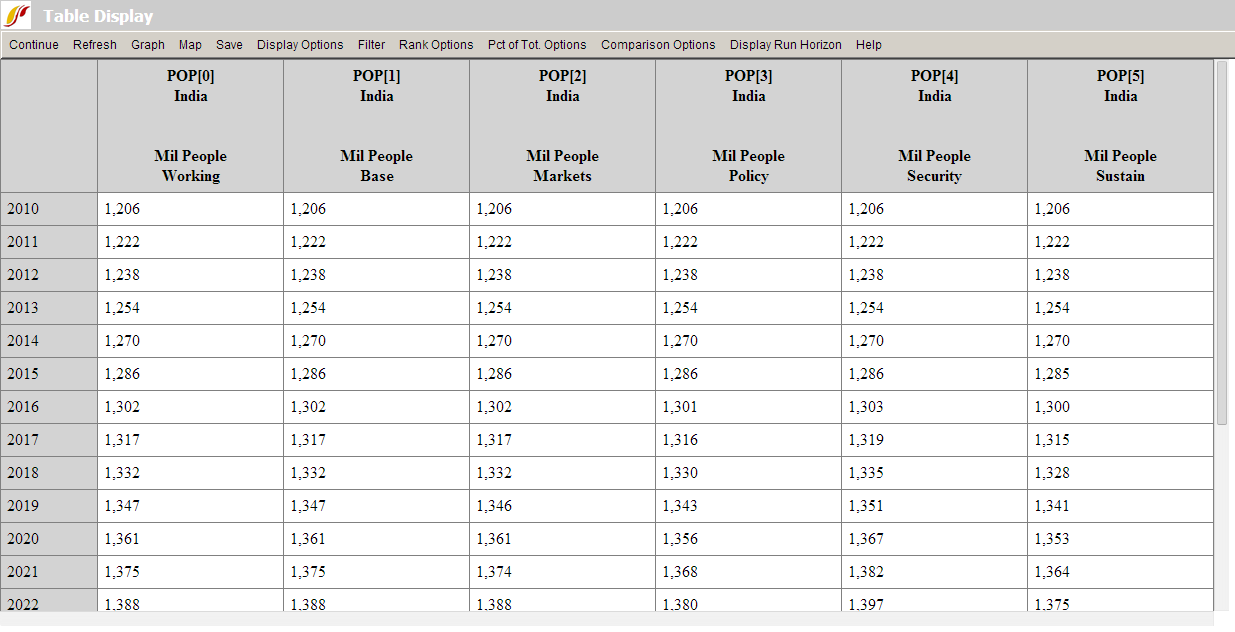1235x632 pixels.
Task: Refresh the table data
Action: pyautogui.click(x=94, y=44)
